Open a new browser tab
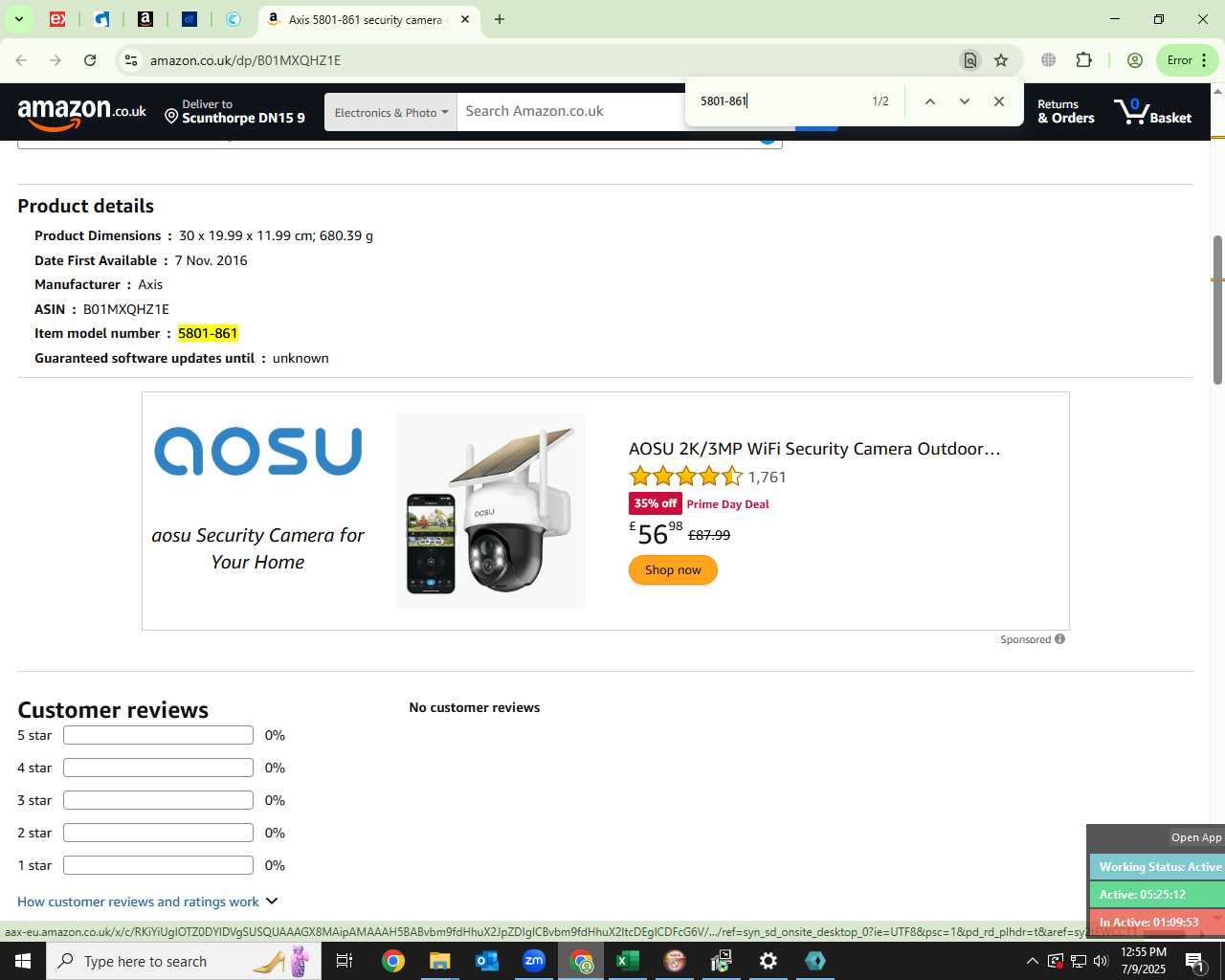Viewport: 1225px width, 980px height. tap(500, 19)
